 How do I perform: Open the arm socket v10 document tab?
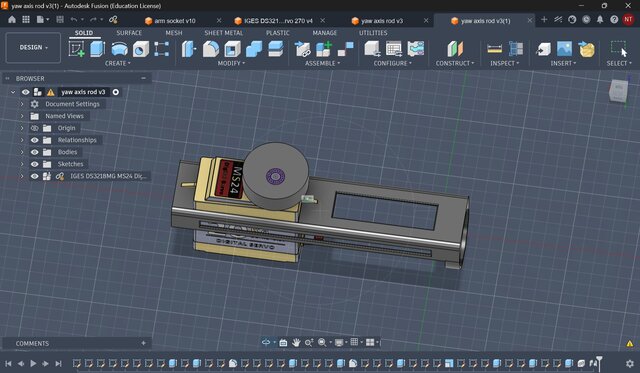[175, 20]
